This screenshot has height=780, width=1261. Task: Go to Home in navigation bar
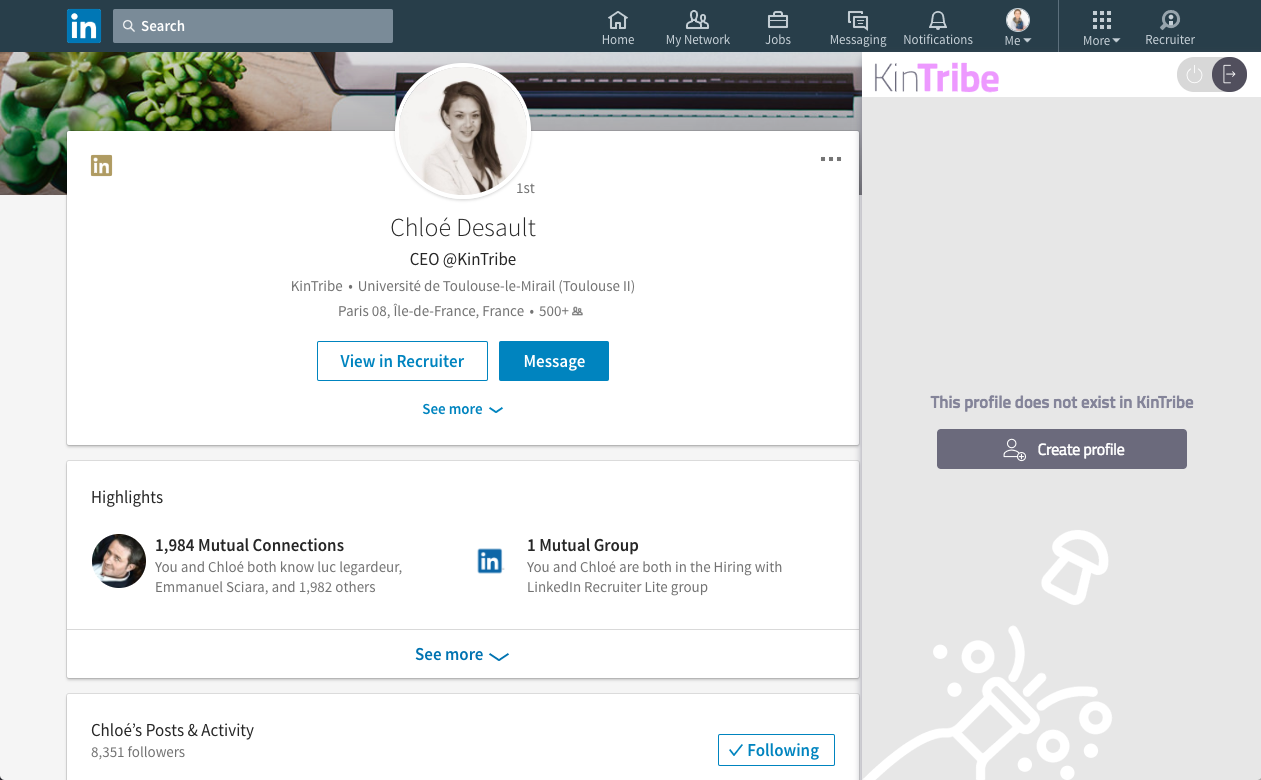click(x=618, y=27)
